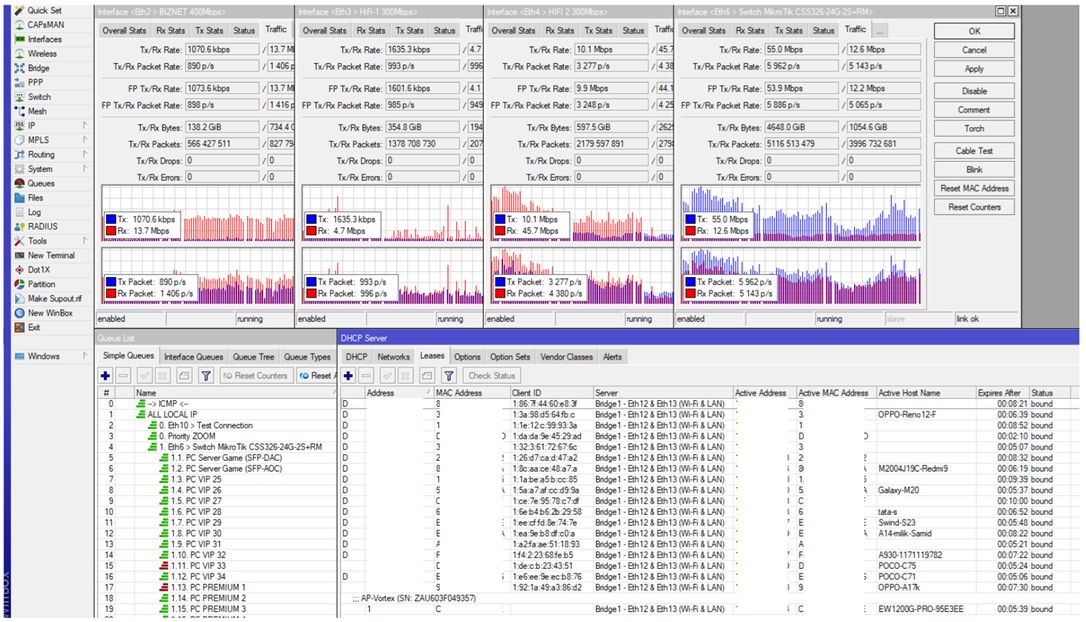Screen dimensions: 1086x622
Task: Launch New WinBox from the sidebar
Action: pos(50,313)
